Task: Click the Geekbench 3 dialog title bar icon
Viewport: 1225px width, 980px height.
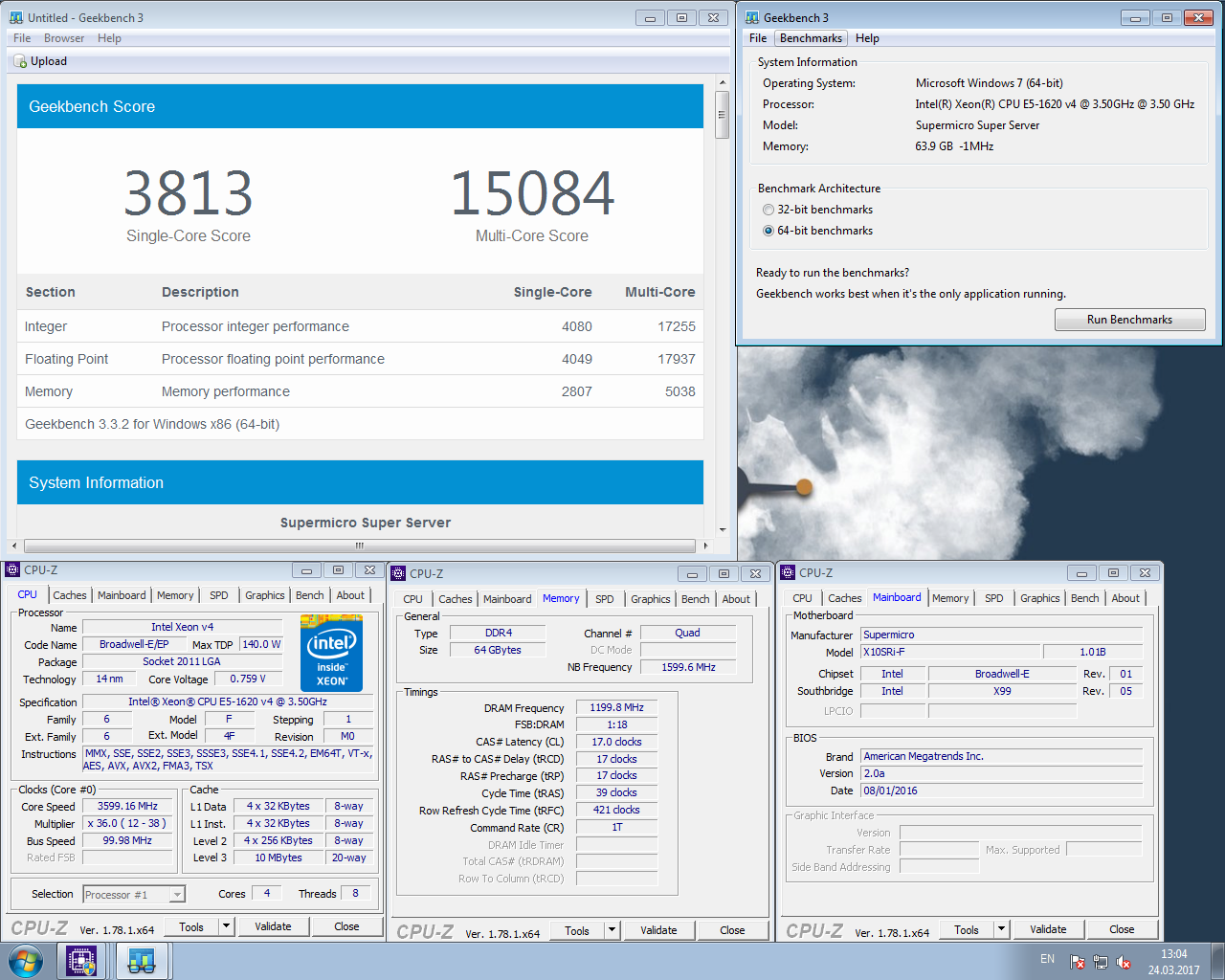Action: tap(752, 17)
